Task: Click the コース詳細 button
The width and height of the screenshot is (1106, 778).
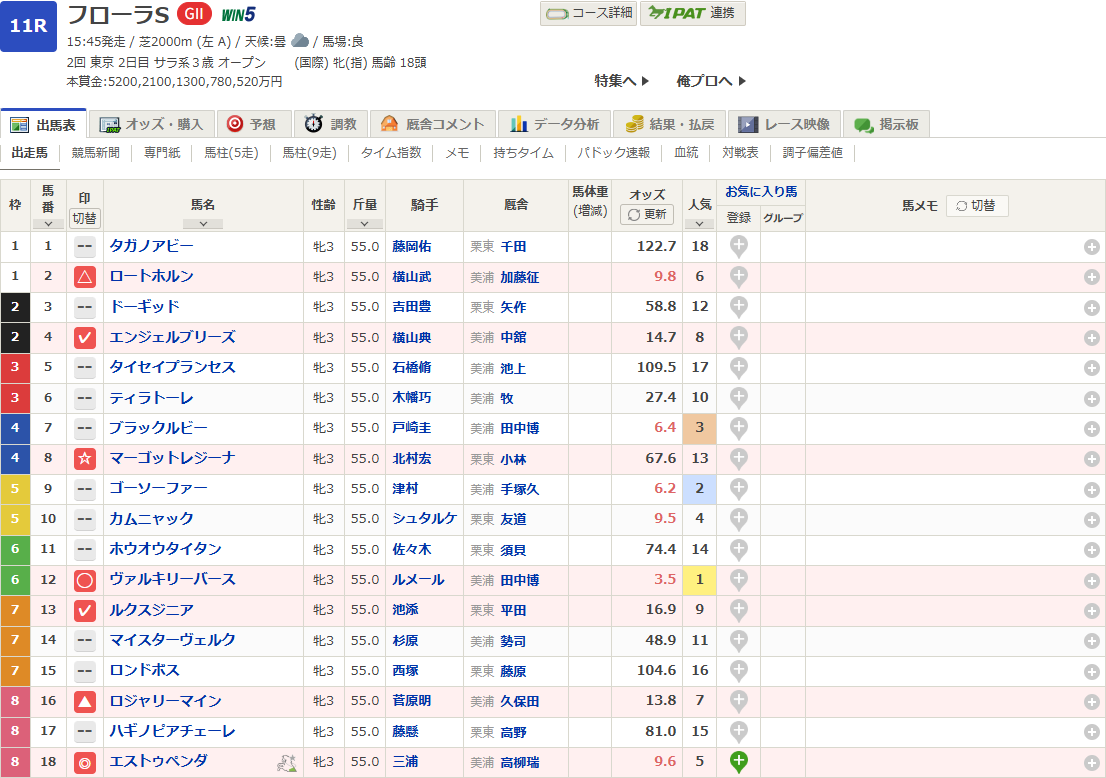Action: [588, 13]
